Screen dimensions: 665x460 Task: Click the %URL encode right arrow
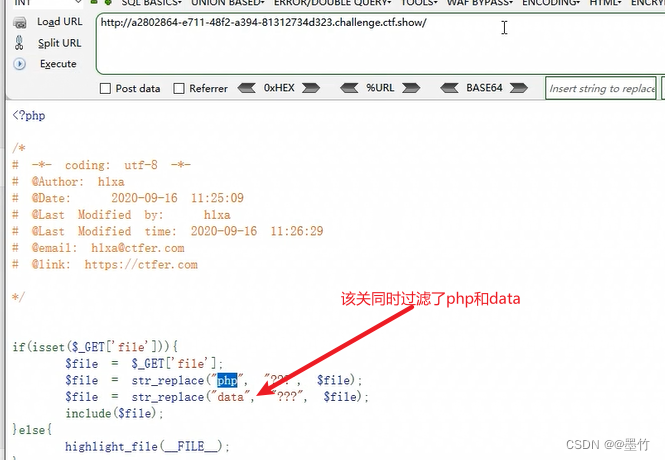click(x=411, y=88)
